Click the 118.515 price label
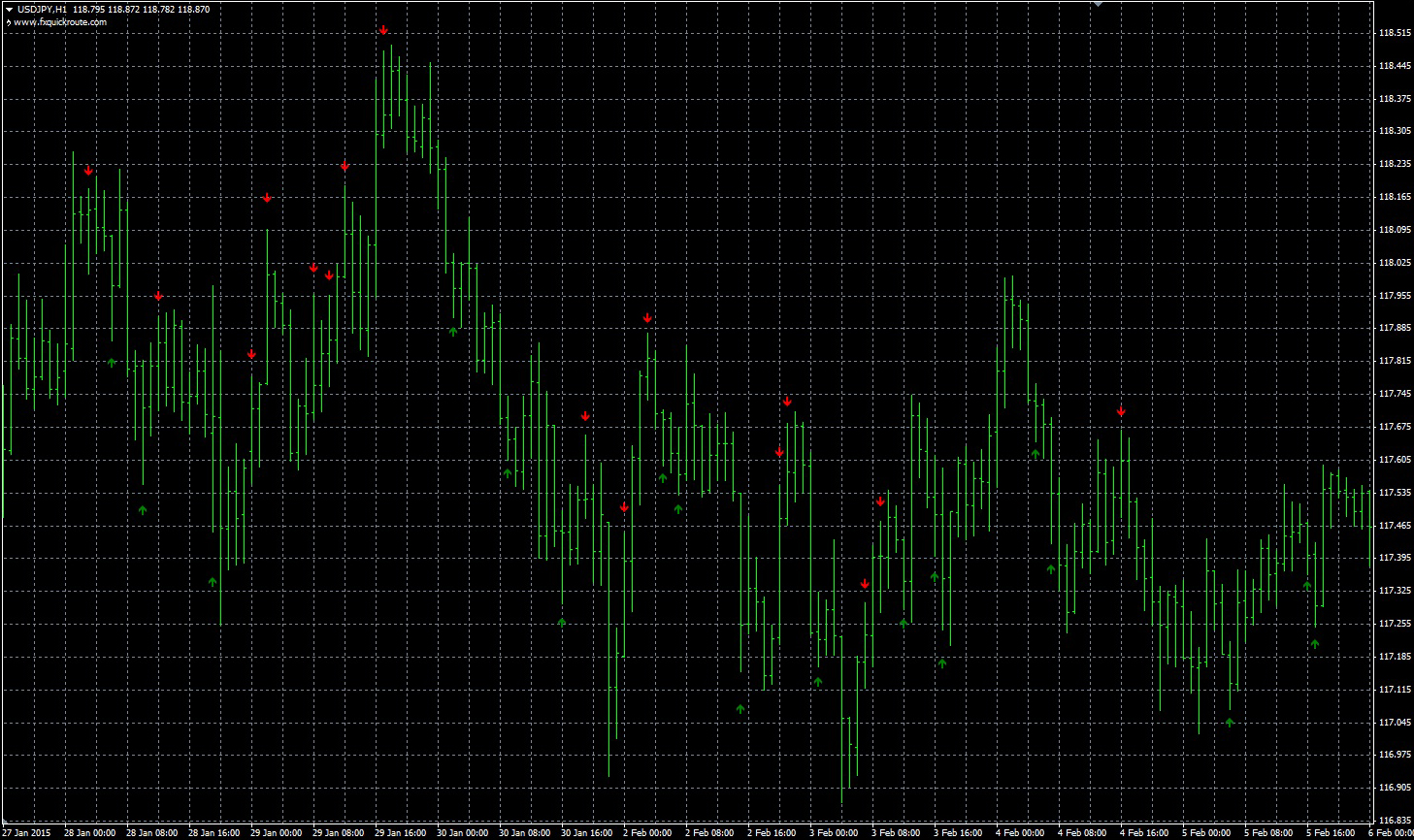 (1394, 33)
